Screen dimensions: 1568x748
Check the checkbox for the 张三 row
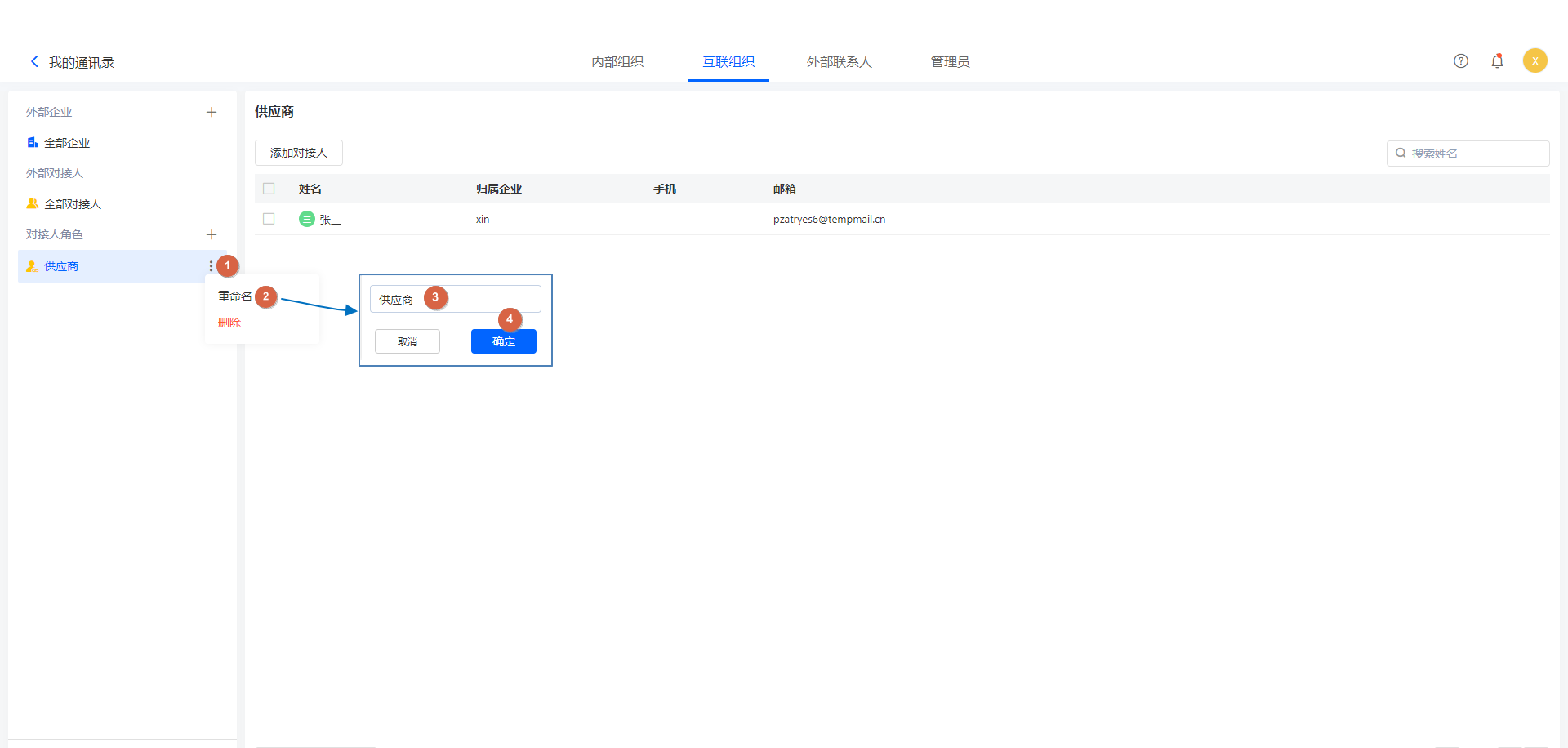[269, 219]
